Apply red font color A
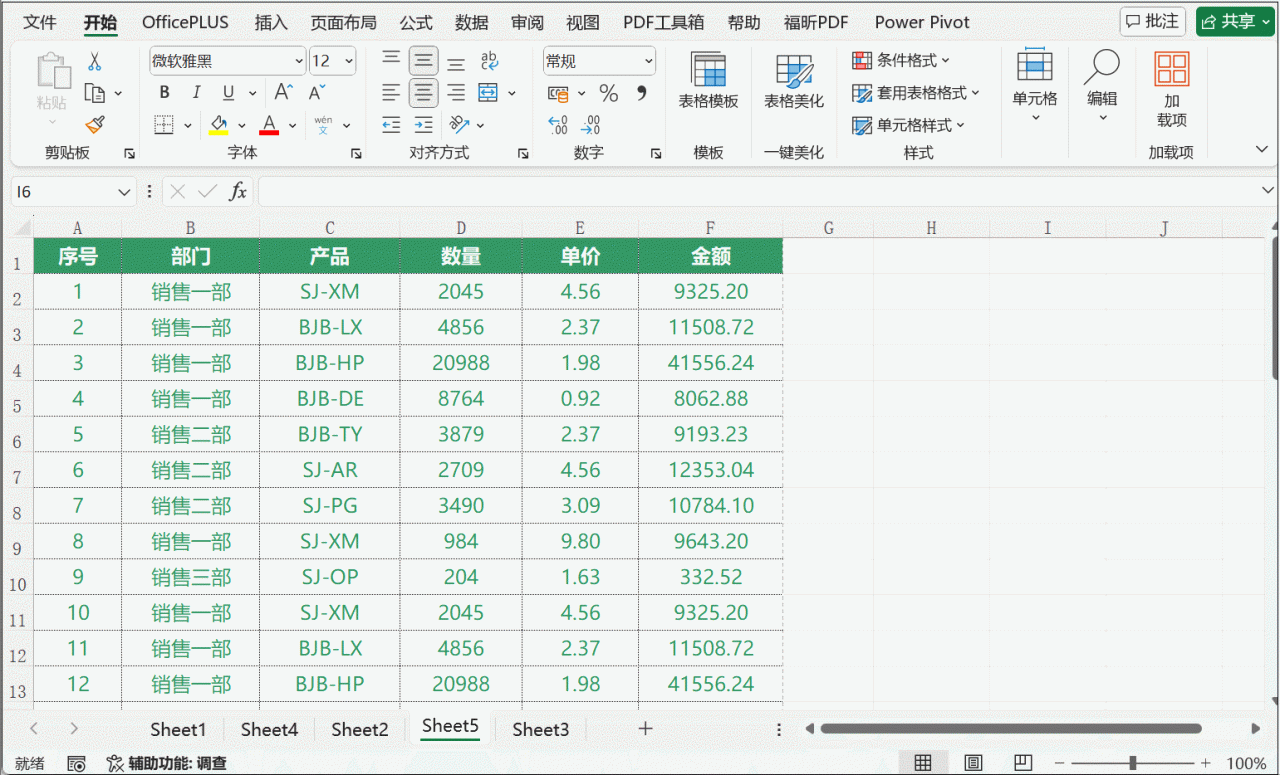Image resolution: width=1280 pixels, height=775 pixels. (x=268, y=125)
